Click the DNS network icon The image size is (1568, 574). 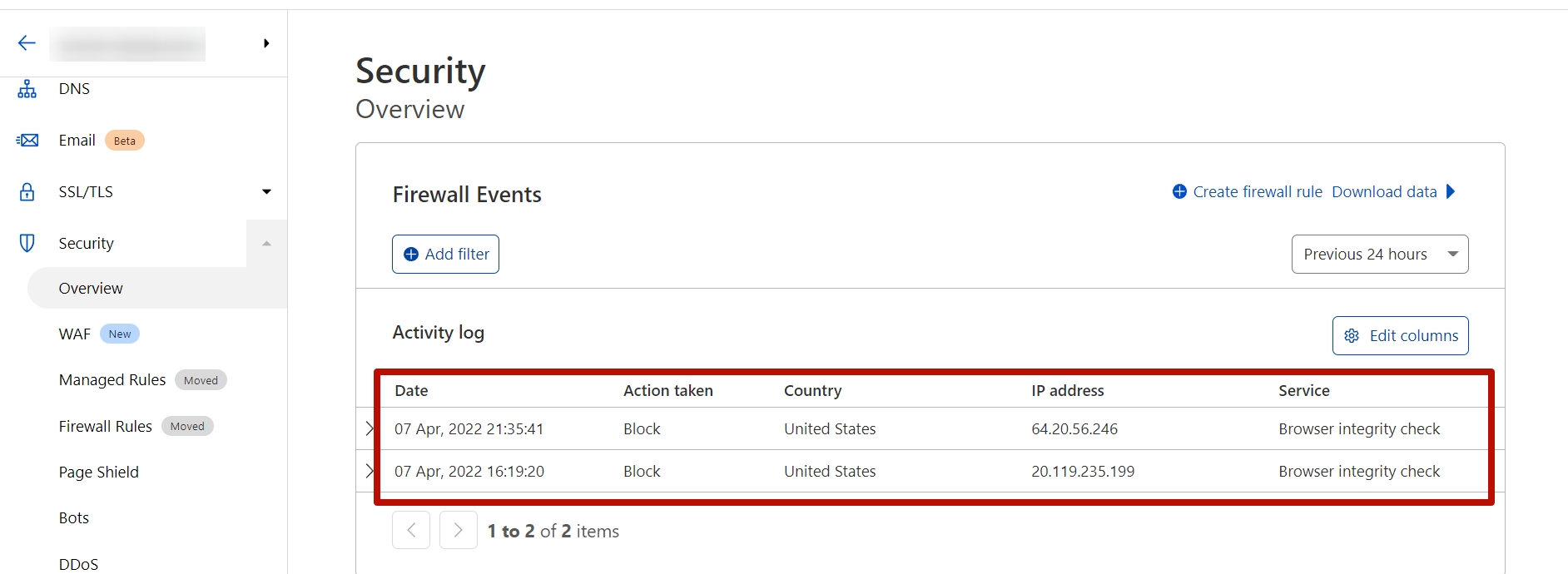pyautogui.click(x=27, y=89)
